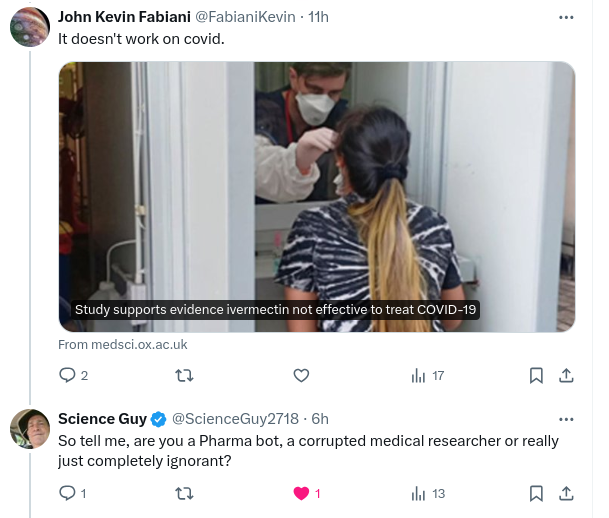Like the "It doesn't work on covid" tweet
Image resolution: width=609 pixels, height=518 pixels.
301,375
